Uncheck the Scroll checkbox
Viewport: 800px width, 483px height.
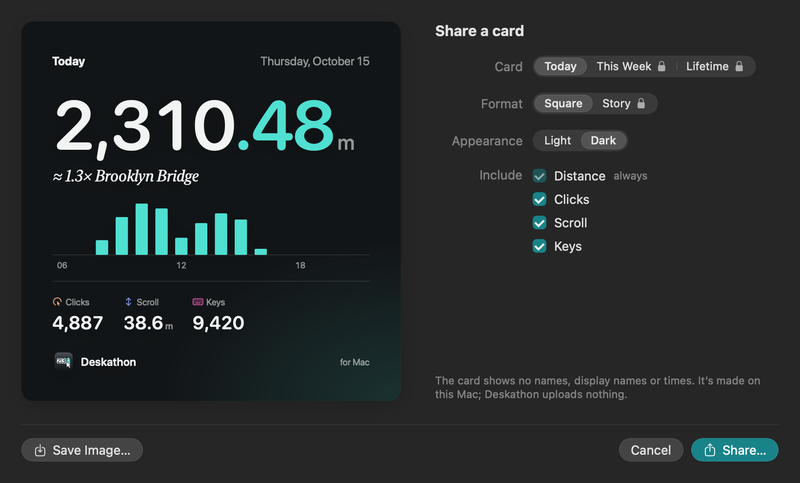pyautogui.click(x=539, y=223)
